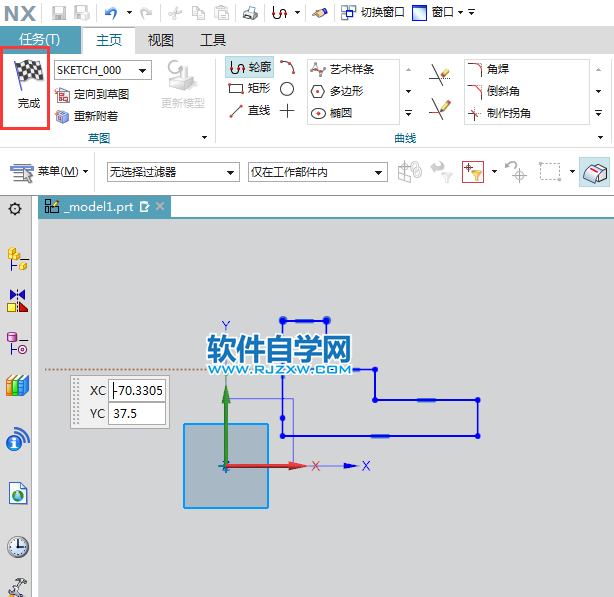Open the Constraint Navigator sidebar icon

pyautogui.click(x=18, y=301)
